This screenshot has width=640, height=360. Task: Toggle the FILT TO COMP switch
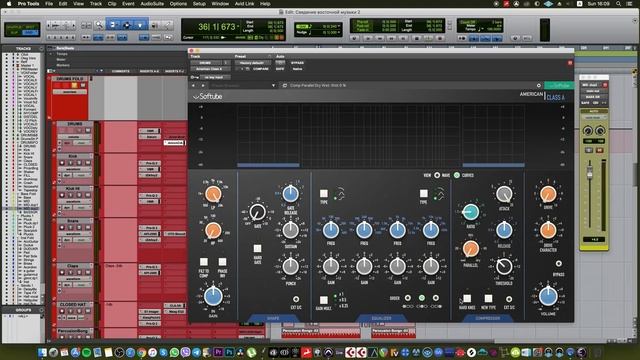(204, 262)
